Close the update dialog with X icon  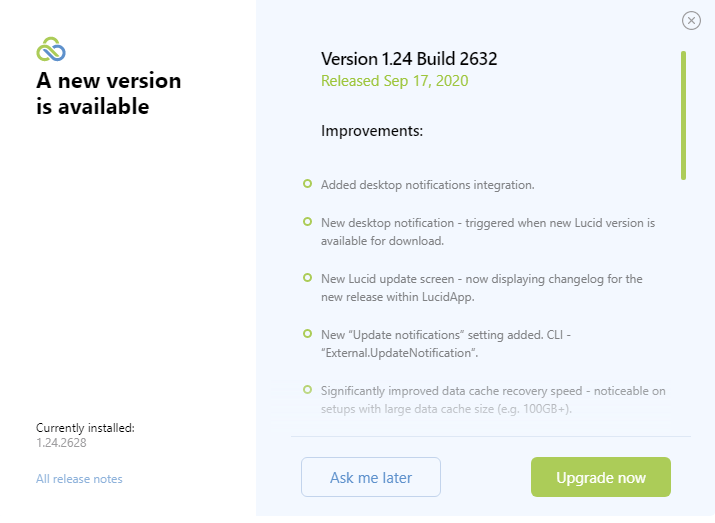point(691,21)
